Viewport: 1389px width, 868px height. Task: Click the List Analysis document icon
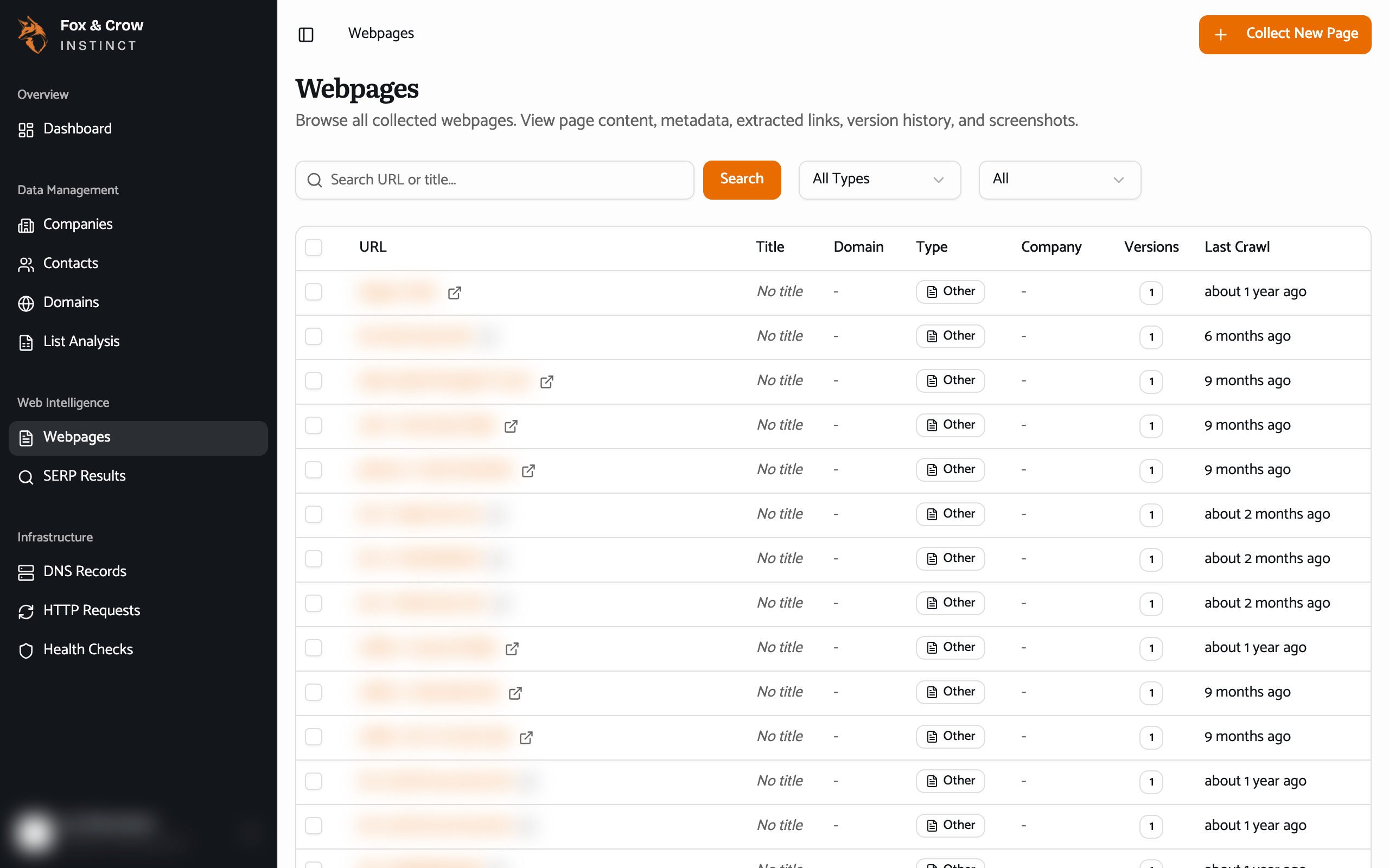tap(26, 342)
